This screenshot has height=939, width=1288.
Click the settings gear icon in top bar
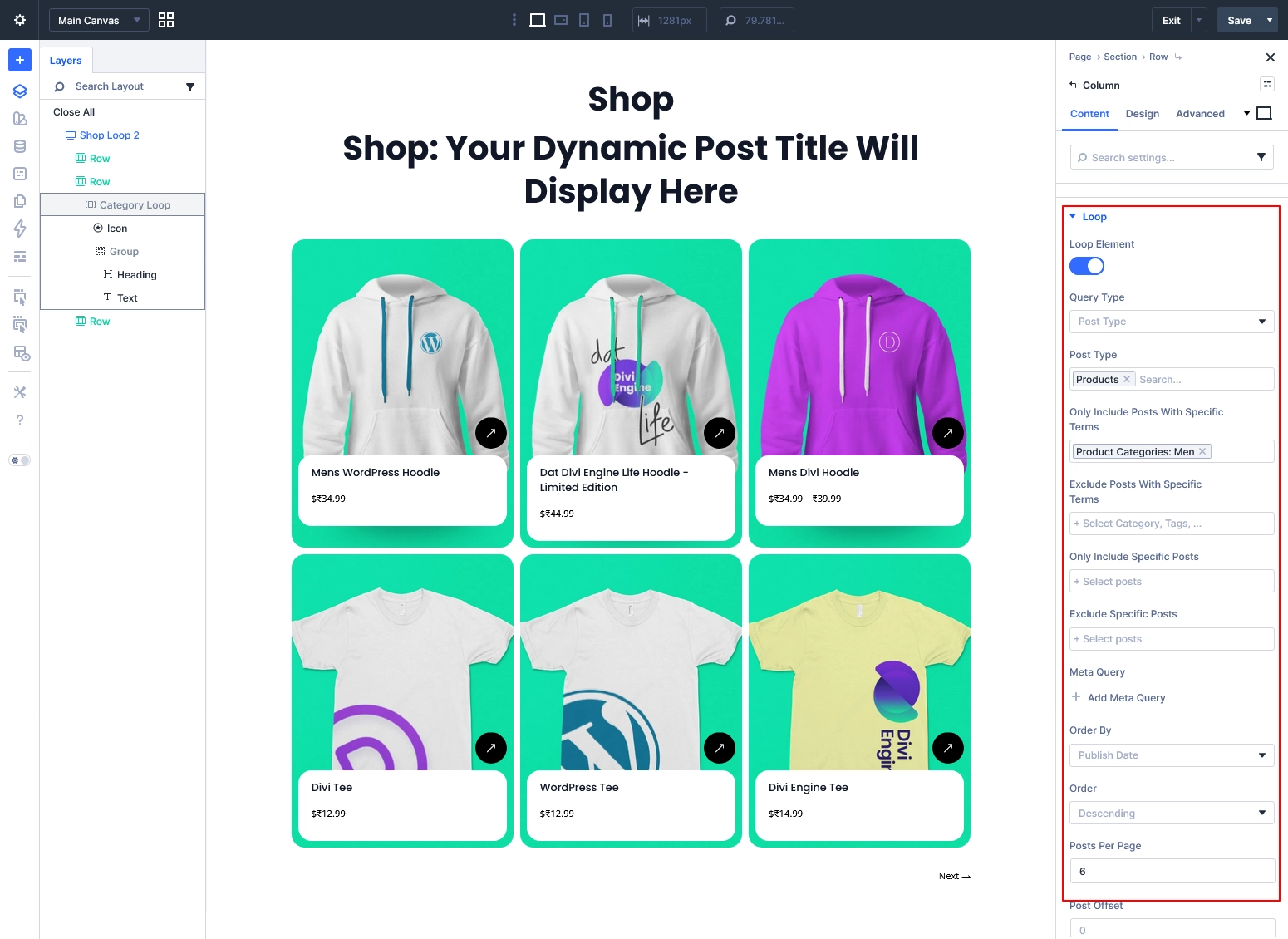click(20, 20)
